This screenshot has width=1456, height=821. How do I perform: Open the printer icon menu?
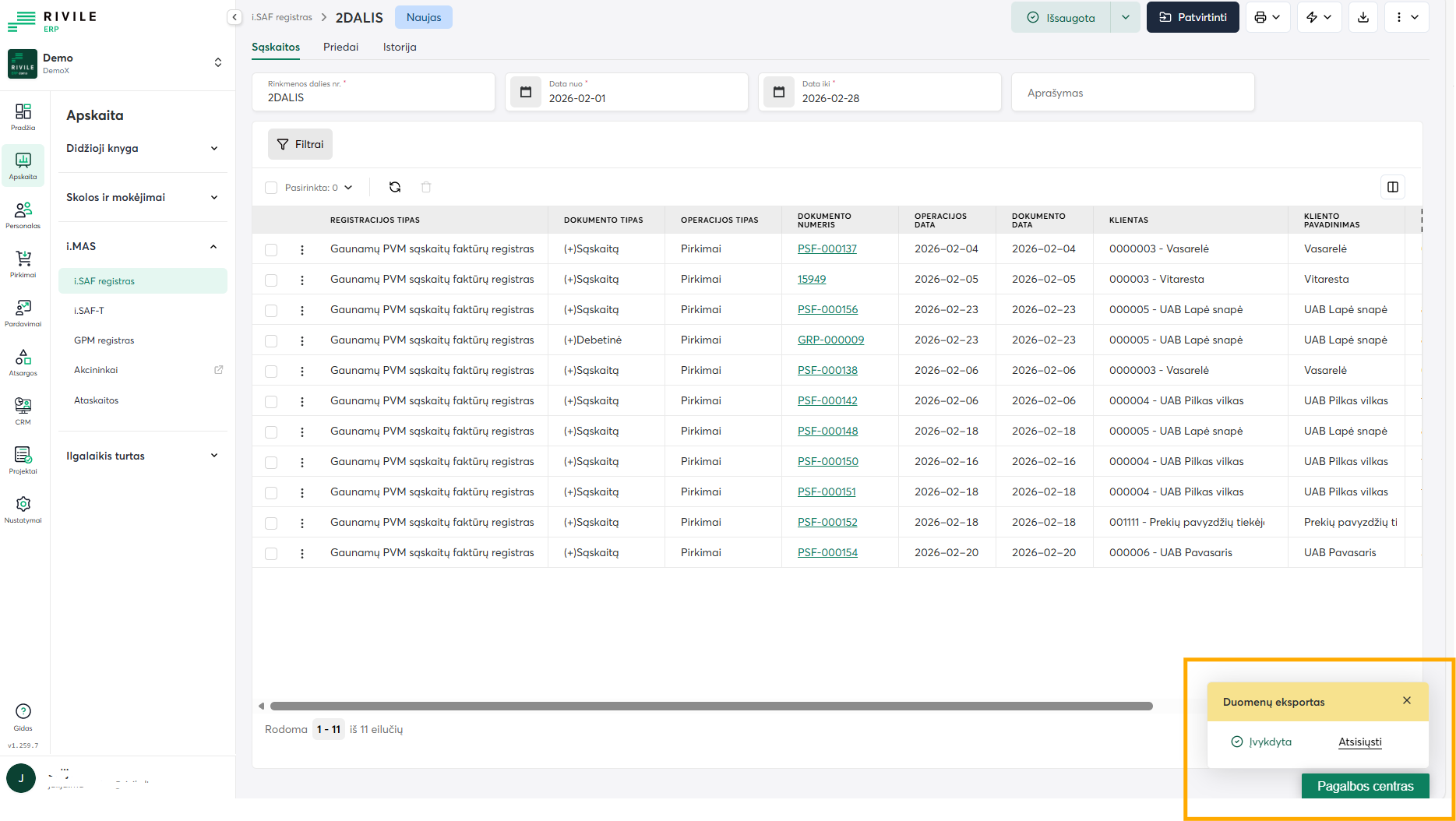1267,17
